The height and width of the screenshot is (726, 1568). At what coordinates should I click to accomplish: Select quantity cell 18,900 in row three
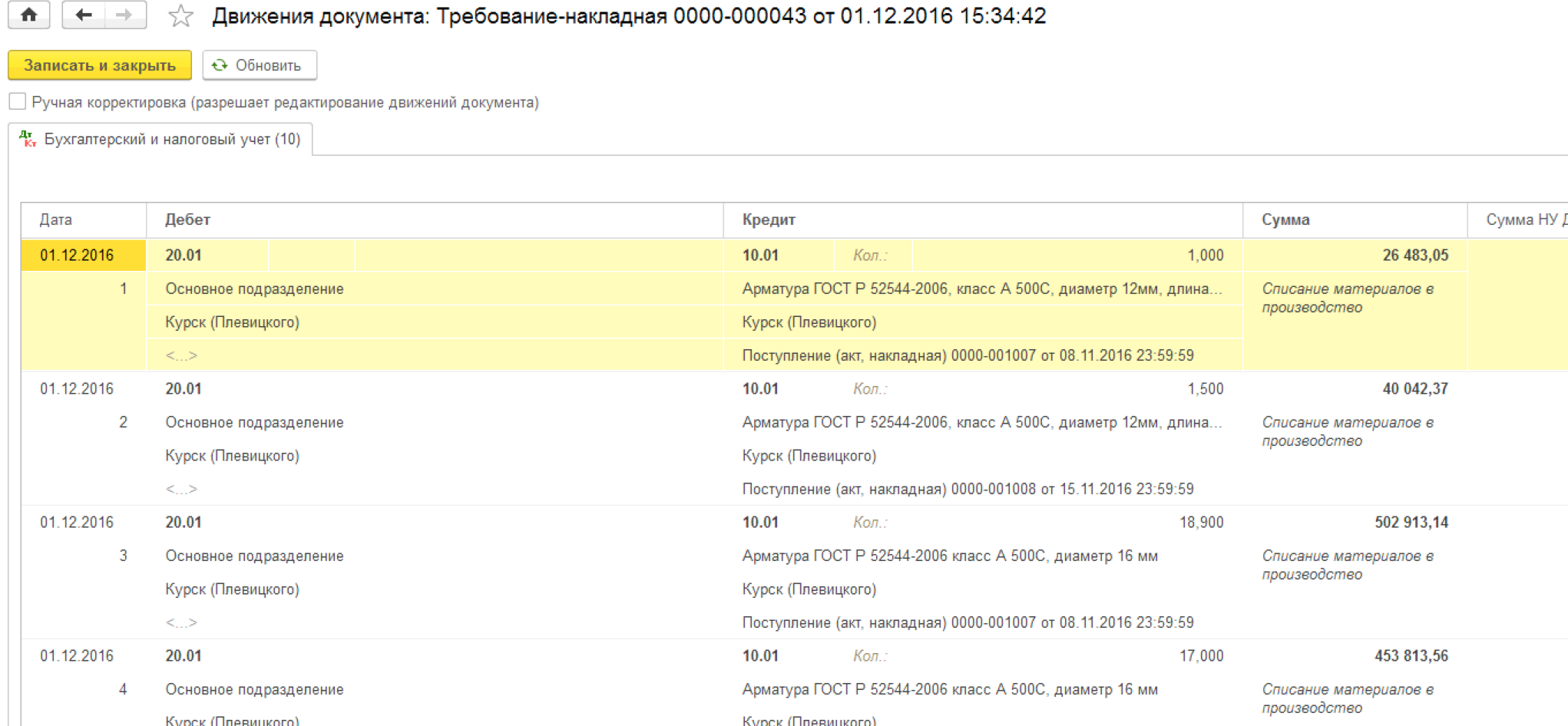pos(1201,523)
